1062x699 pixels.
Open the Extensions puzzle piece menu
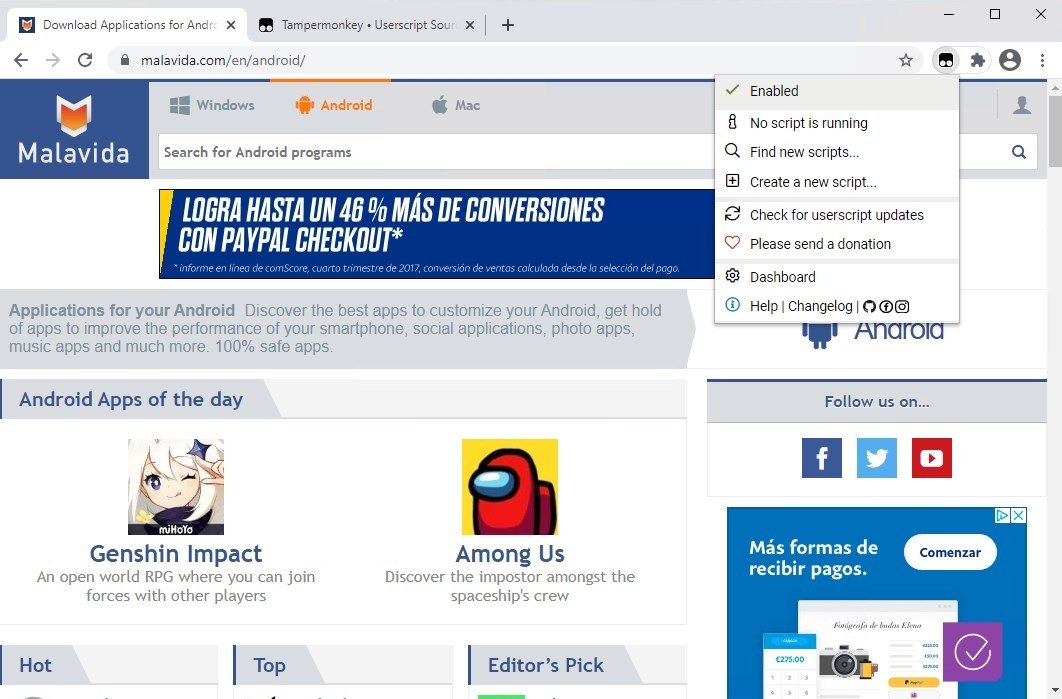(977, 60)
